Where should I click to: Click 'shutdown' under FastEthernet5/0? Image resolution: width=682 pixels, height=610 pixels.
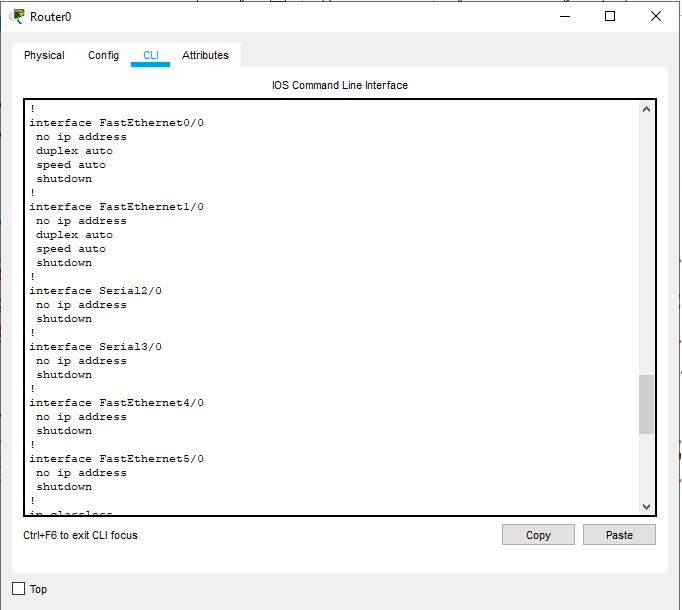[x=64, y=487]
